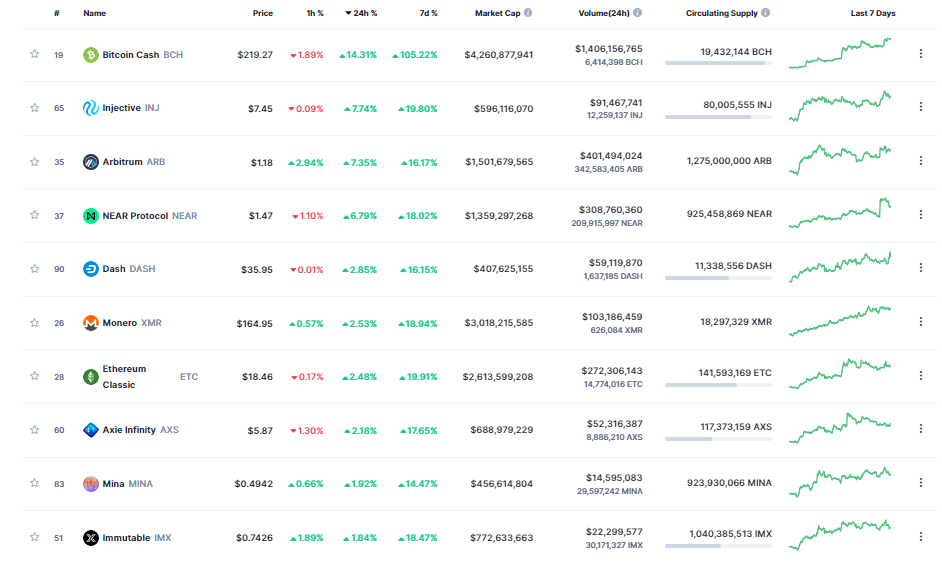The height and width of the screenshot is (562, 942).
Task: Sort by the Name column header
Action: coord(94,13)
